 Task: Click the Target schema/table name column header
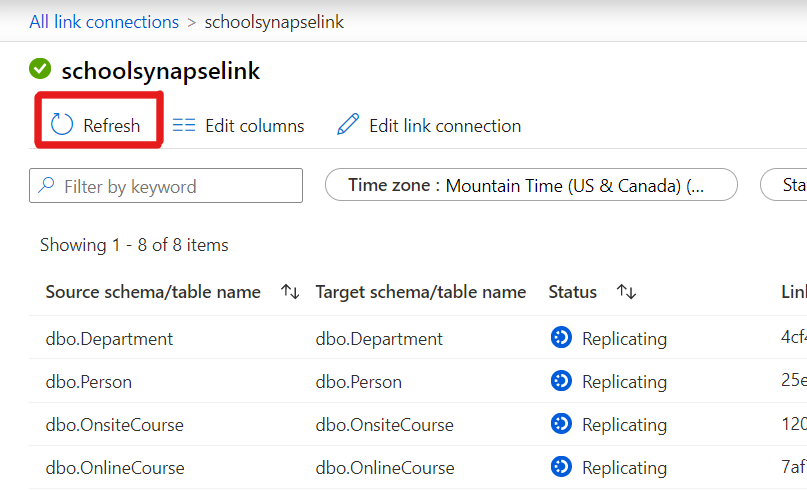coord(420,292)
